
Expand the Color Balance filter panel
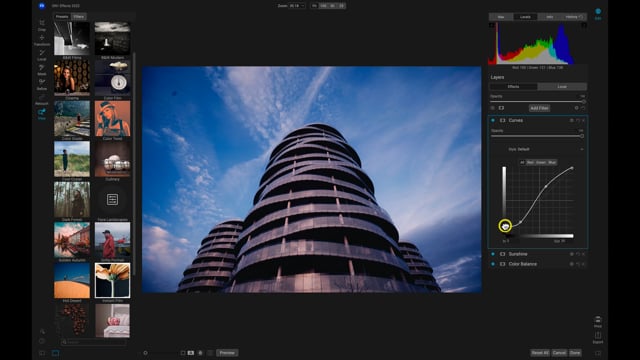522,264
